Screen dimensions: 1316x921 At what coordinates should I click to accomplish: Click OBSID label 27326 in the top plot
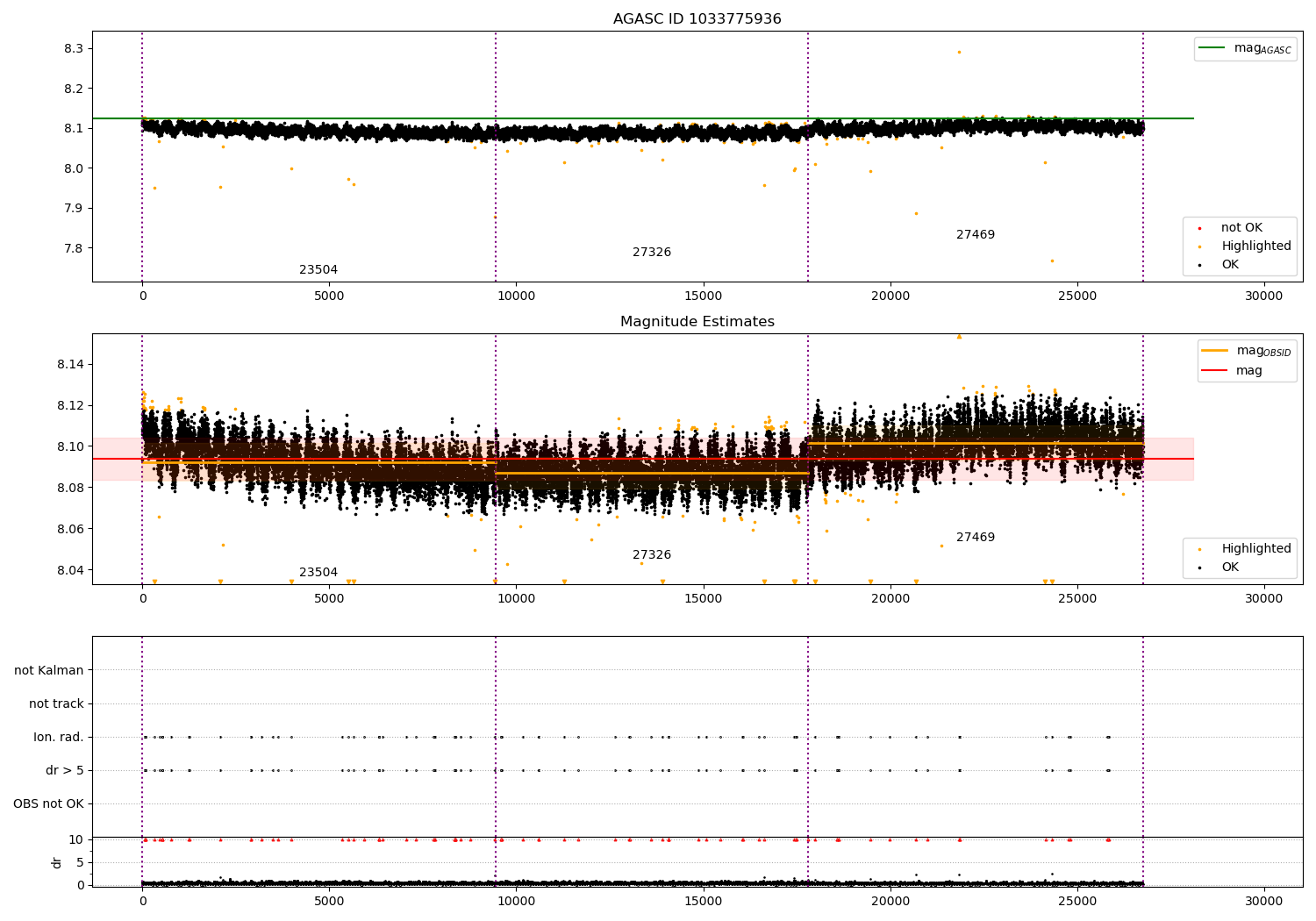[x=652, y=253]
